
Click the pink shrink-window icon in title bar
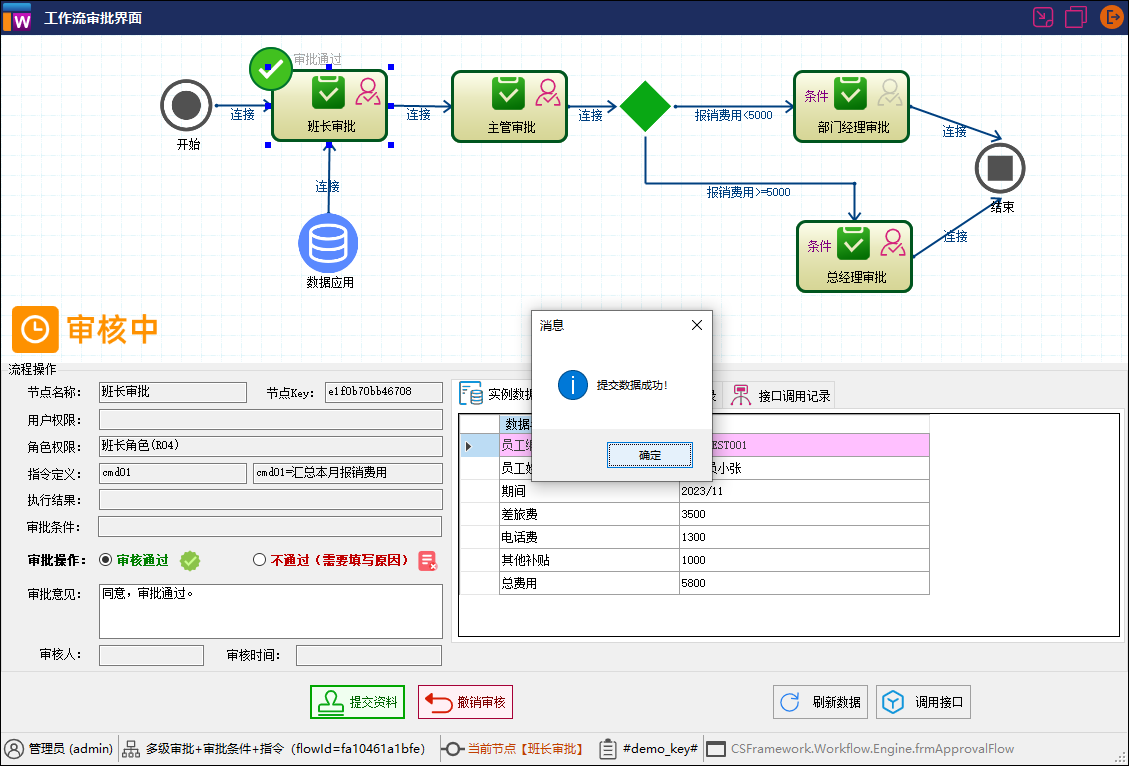tap(1043, 17)
